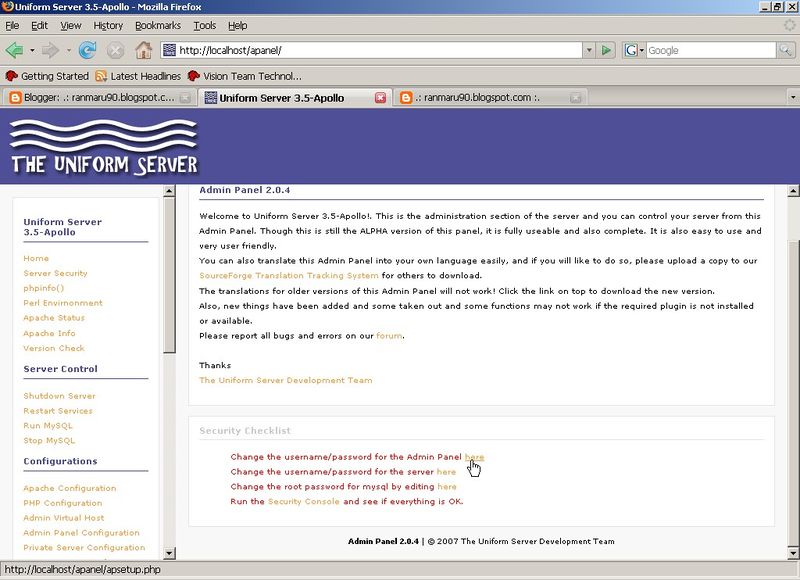Viewport: 800px width, 580px height.
Task: Click 'here' for mysql root password
Action: [447, 486]
